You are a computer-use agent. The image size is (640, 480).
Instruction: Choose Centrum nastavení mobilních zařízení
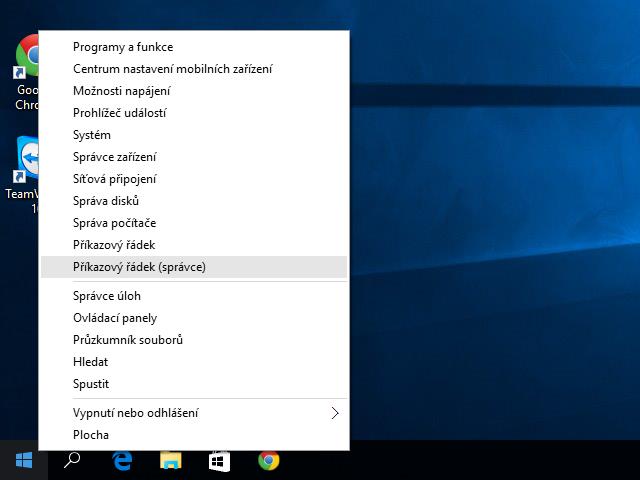(x=172, y=69)
